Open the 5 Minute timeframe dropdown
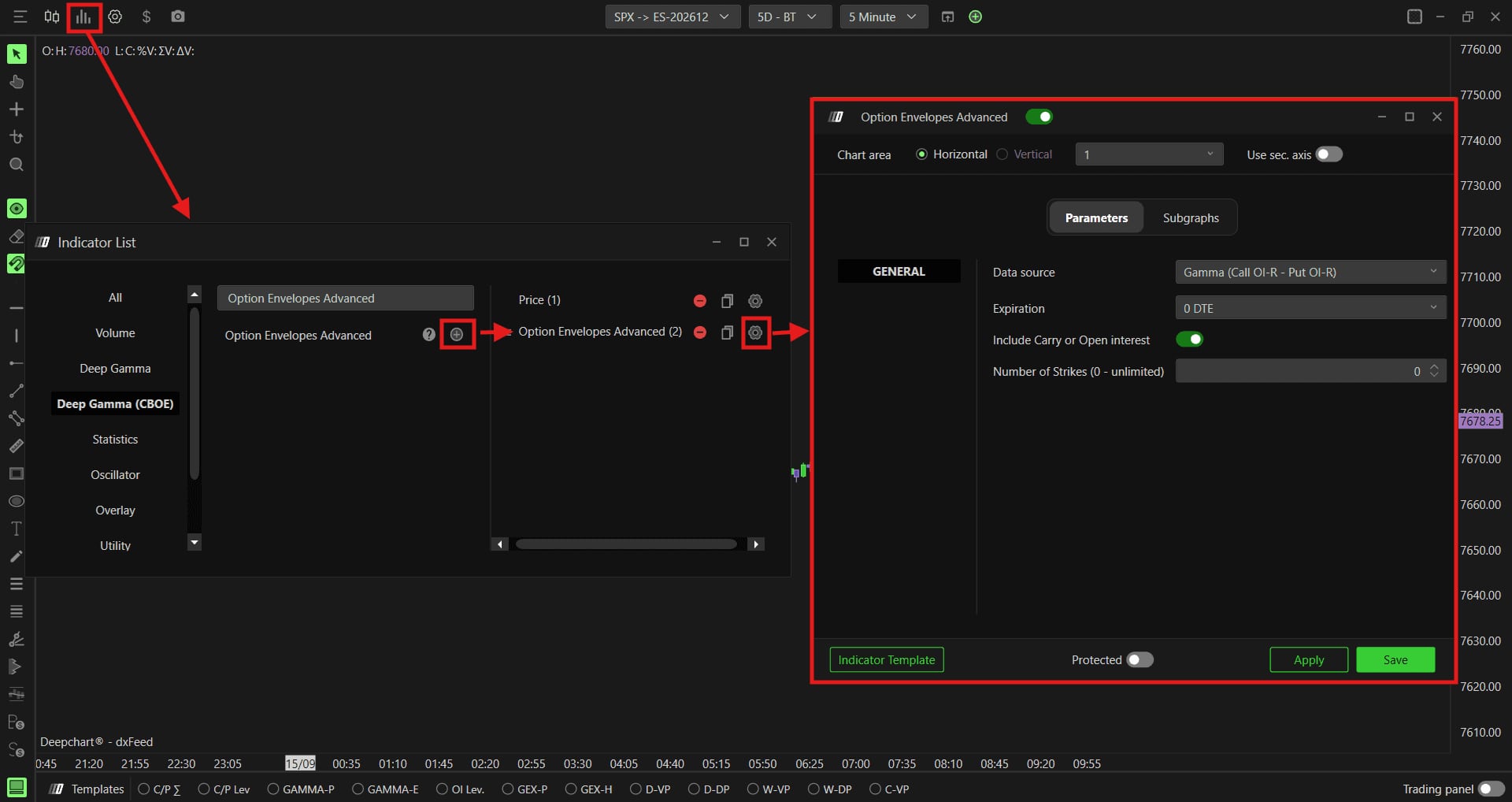1512x802 pixels. 884,17
